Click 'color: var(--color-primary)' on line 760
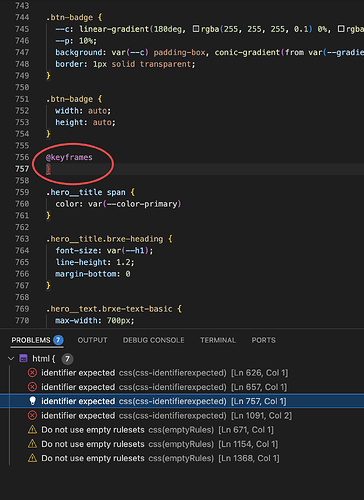The width and height of the screenshot is (364, 500). click(118, 204)
